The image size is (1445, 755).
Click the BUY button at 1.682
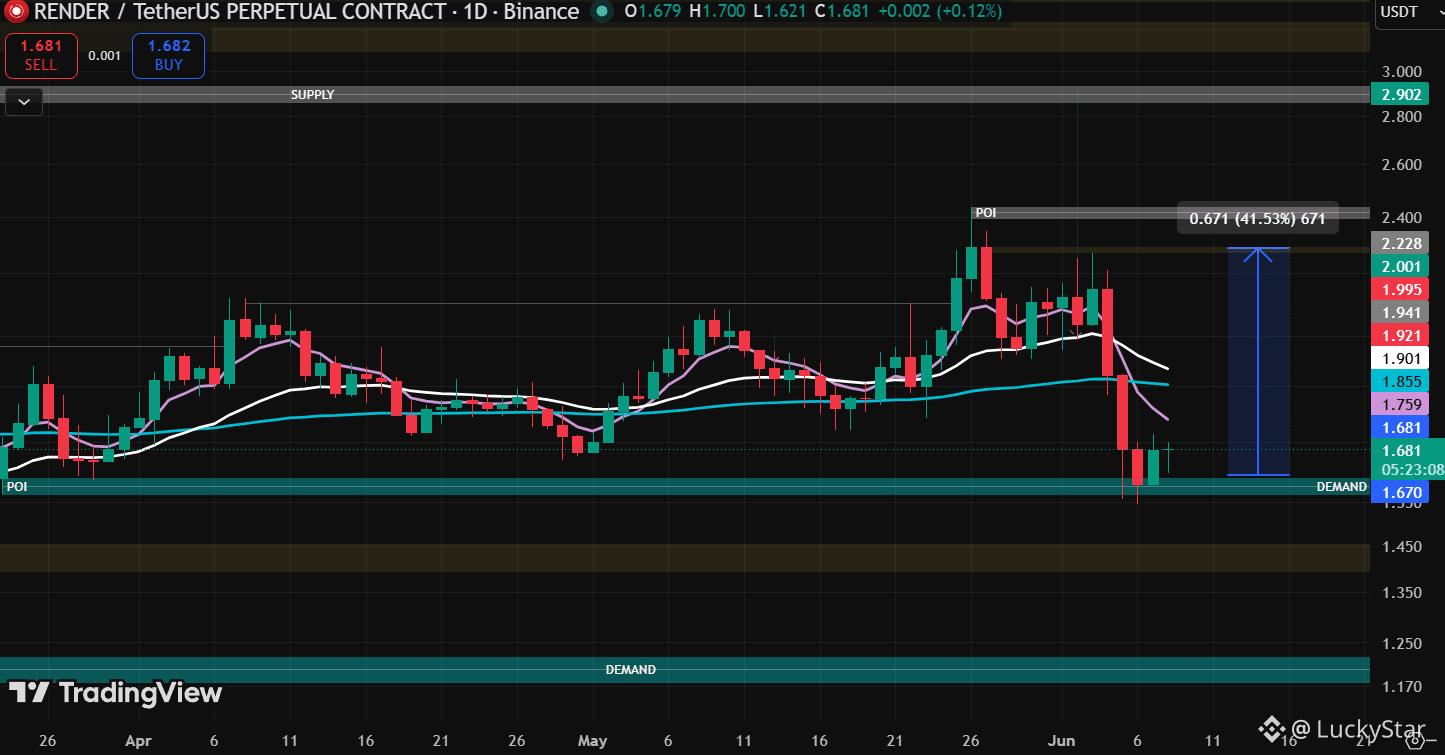click(168, 55)
